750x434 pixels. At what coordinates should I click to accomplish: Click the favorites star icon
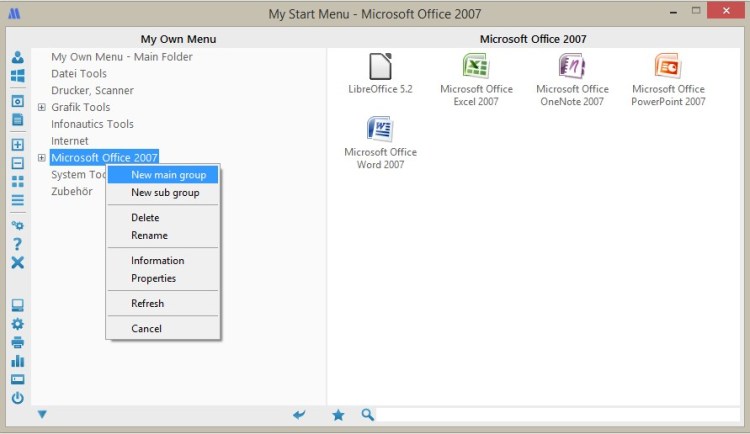click(x=338, y=415)
